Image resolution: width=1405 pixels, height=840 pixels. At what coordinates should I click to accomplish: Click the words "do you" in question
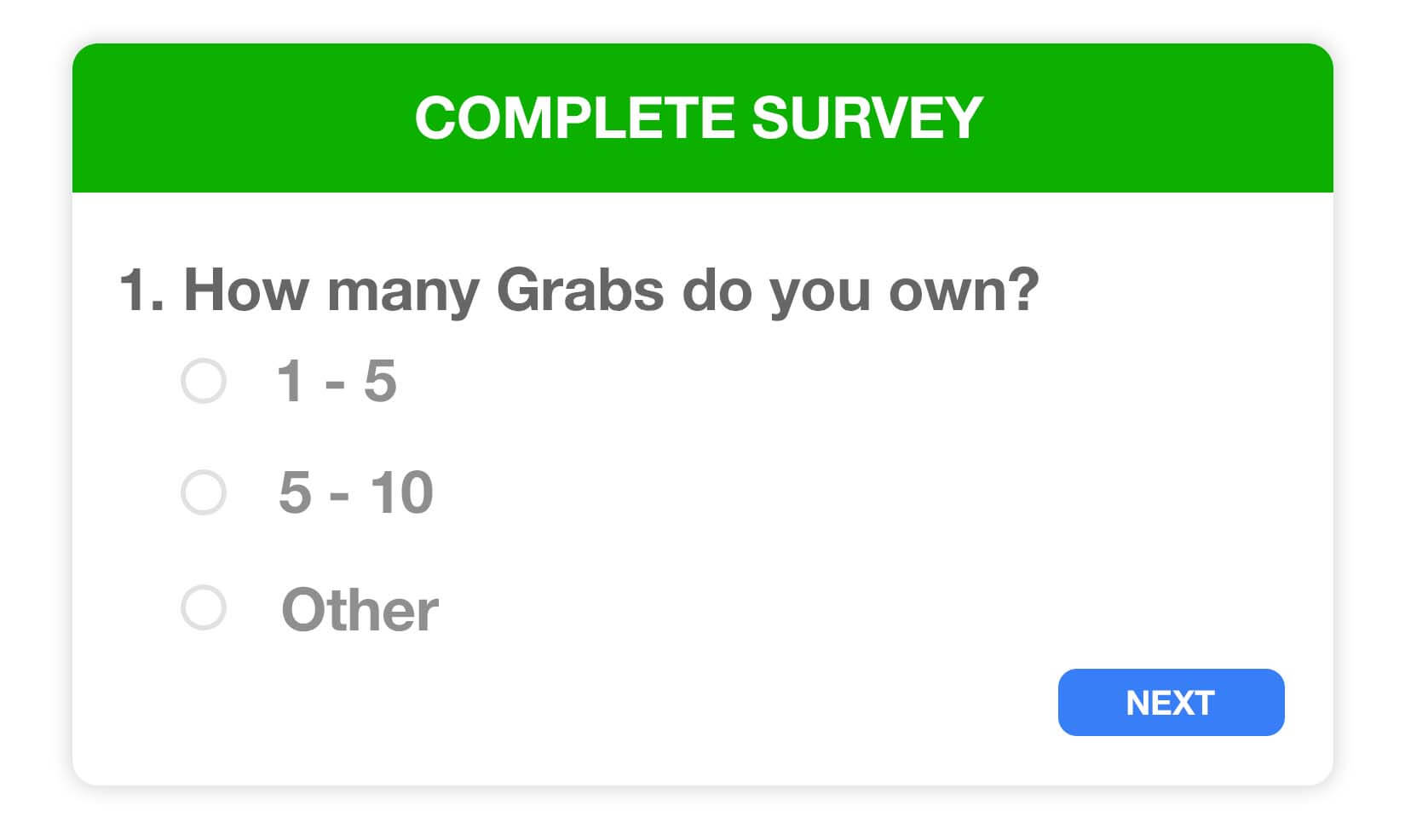[x=776, y=291]
